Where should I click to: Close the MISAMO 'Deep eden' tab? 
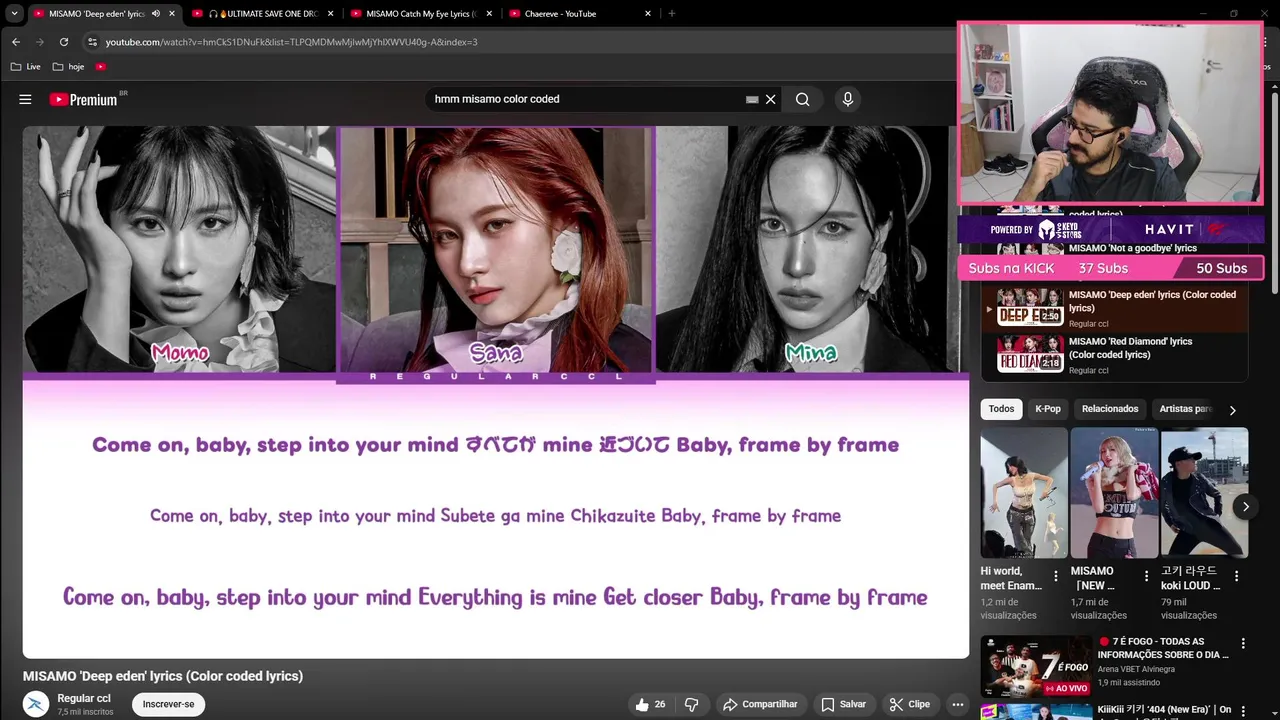[x=172, y=13]
